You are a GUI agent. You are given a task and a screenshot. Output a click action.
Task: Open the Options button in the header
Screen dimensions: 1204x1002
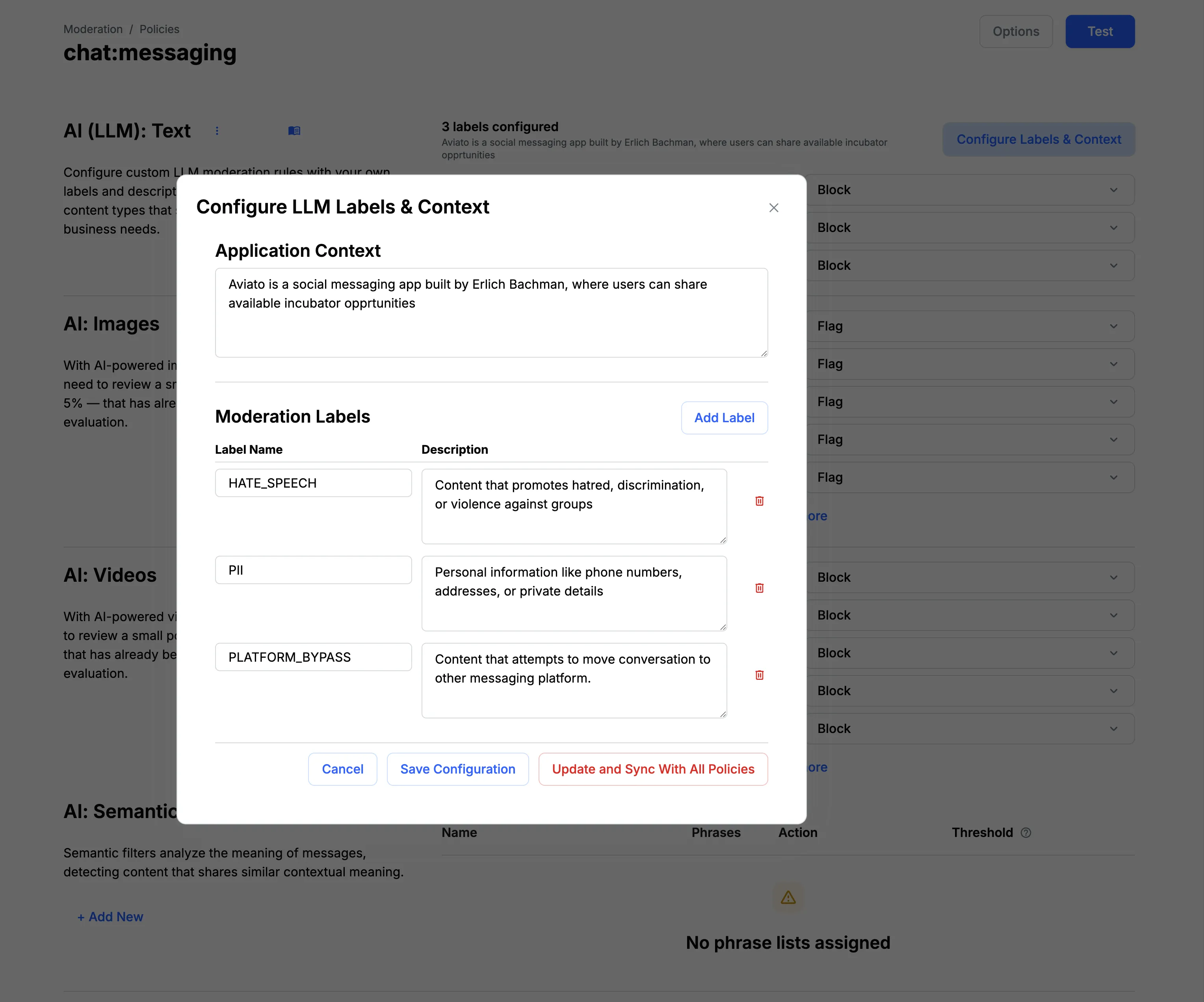[x=1015, y=32]
